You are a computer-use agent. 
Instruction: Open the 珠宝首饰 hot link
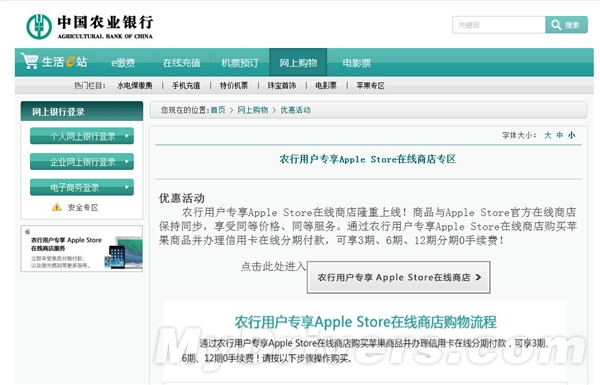point(282,85)
